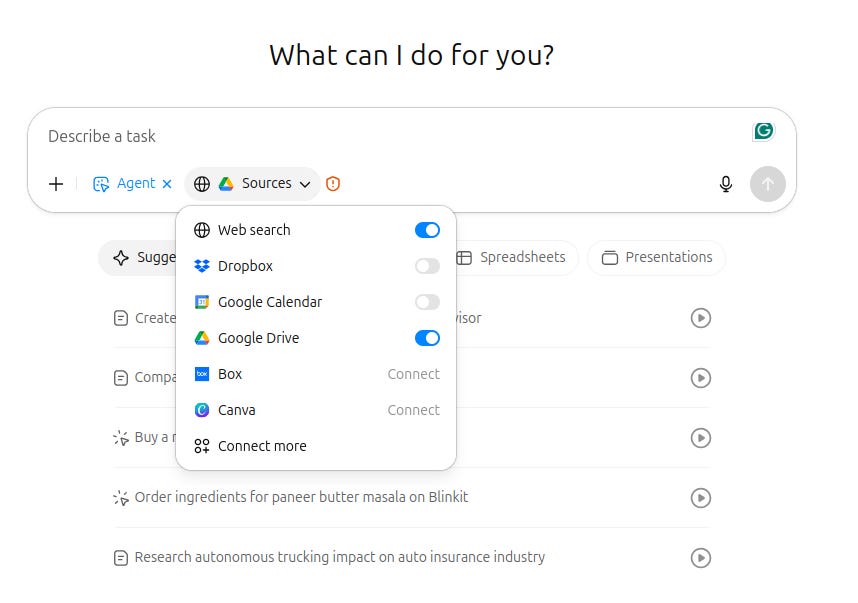Click the Grammarly icon in task box
This screenshot has width=858, height=603.
(x=763, y=131)
